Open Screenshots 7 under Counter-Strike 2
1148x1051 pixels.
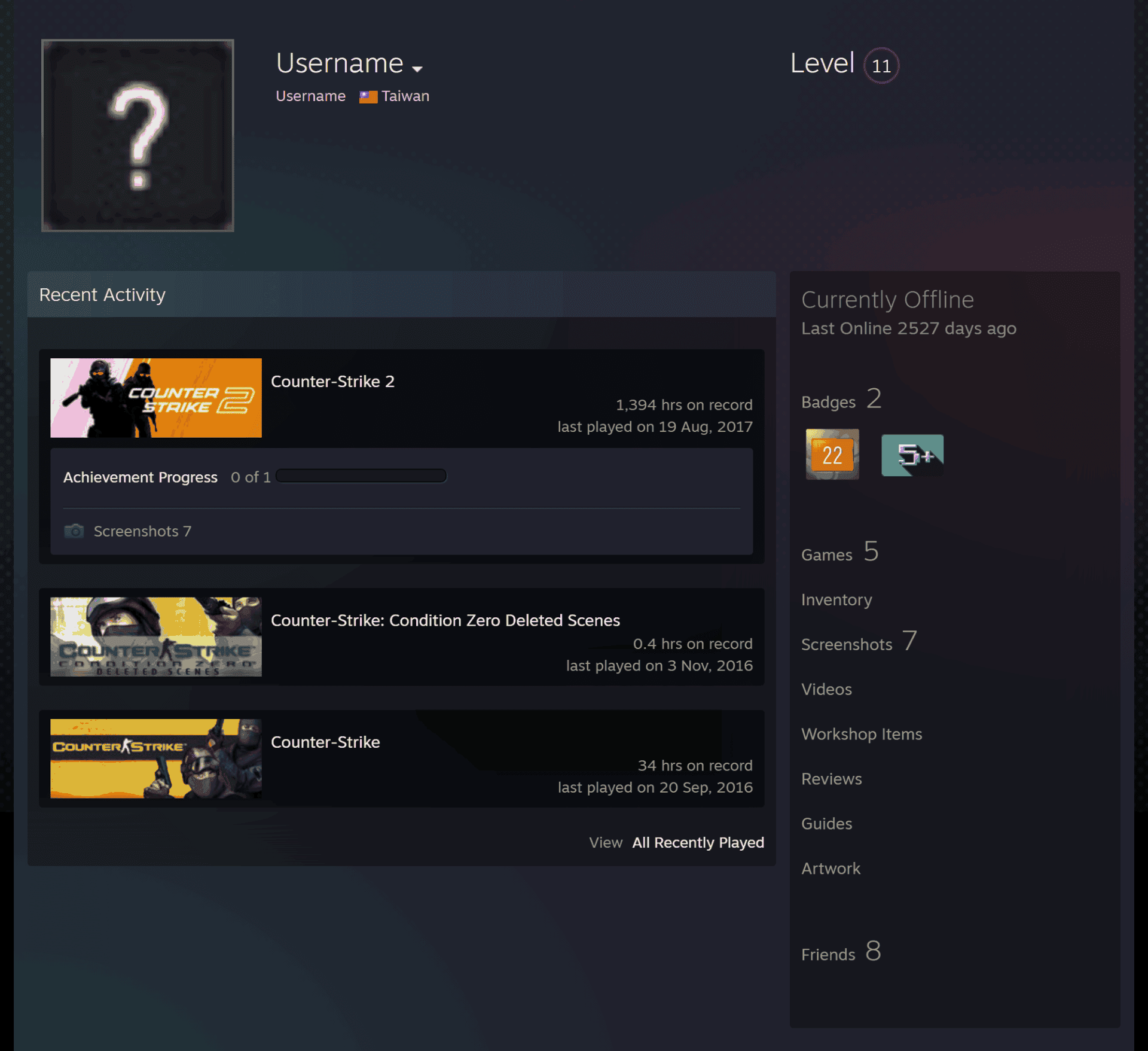coord(142,531)
